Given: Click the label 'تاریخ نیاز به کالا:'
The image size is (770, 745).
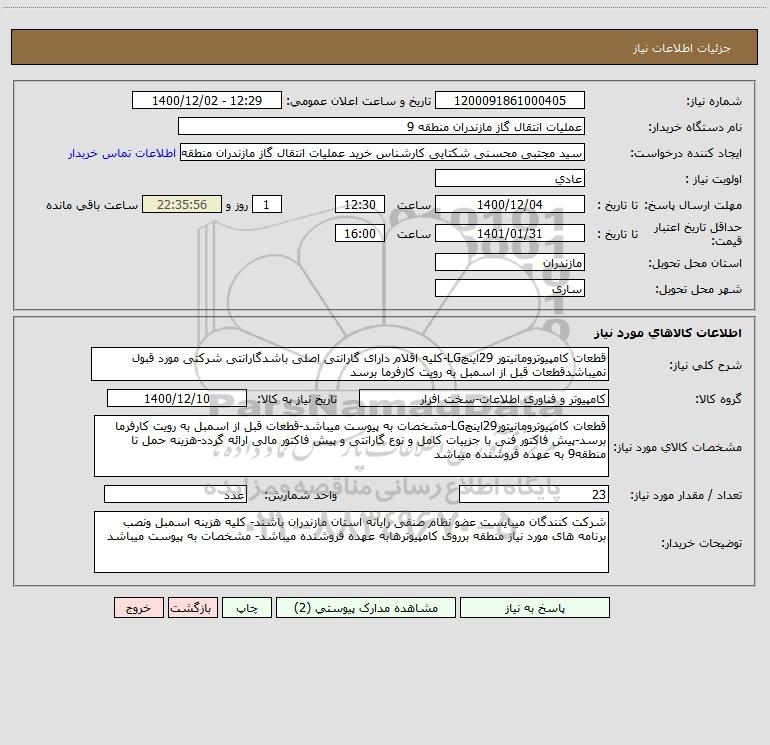Looking at the screenshot, I should point(297,399).
